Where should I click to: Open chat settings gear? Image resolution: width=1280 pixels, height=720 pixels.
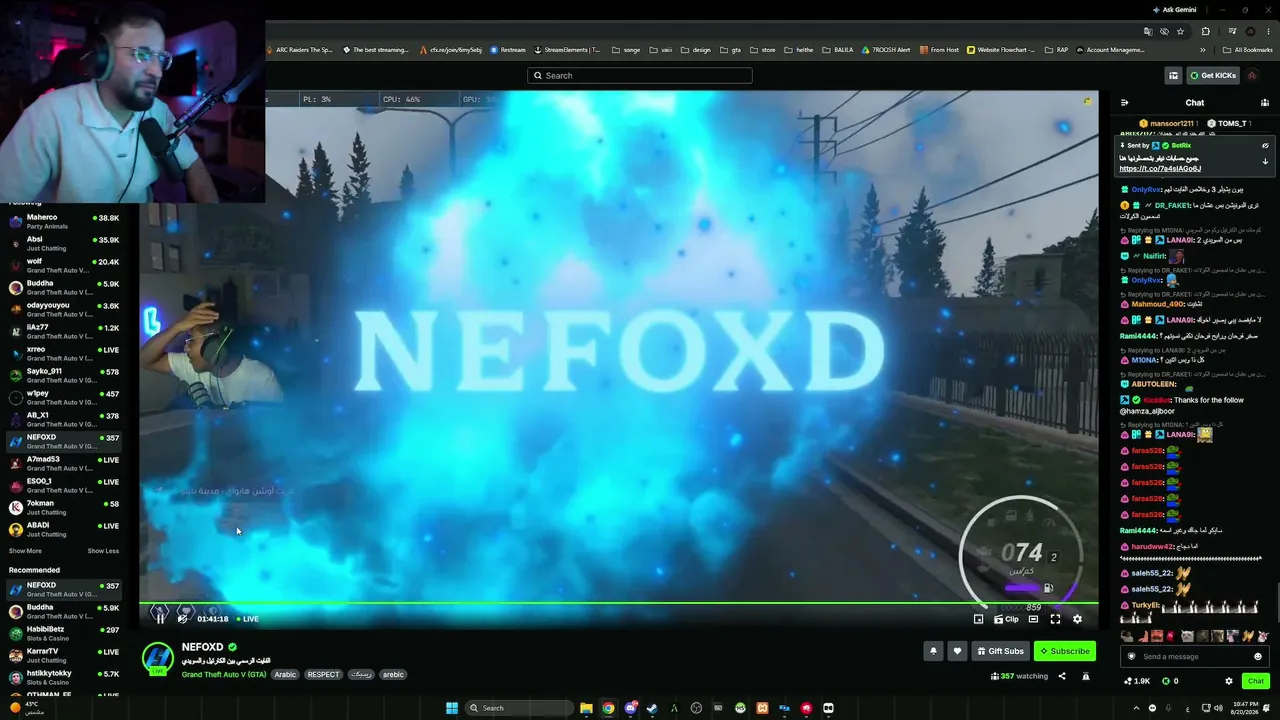pos(1229,681)
